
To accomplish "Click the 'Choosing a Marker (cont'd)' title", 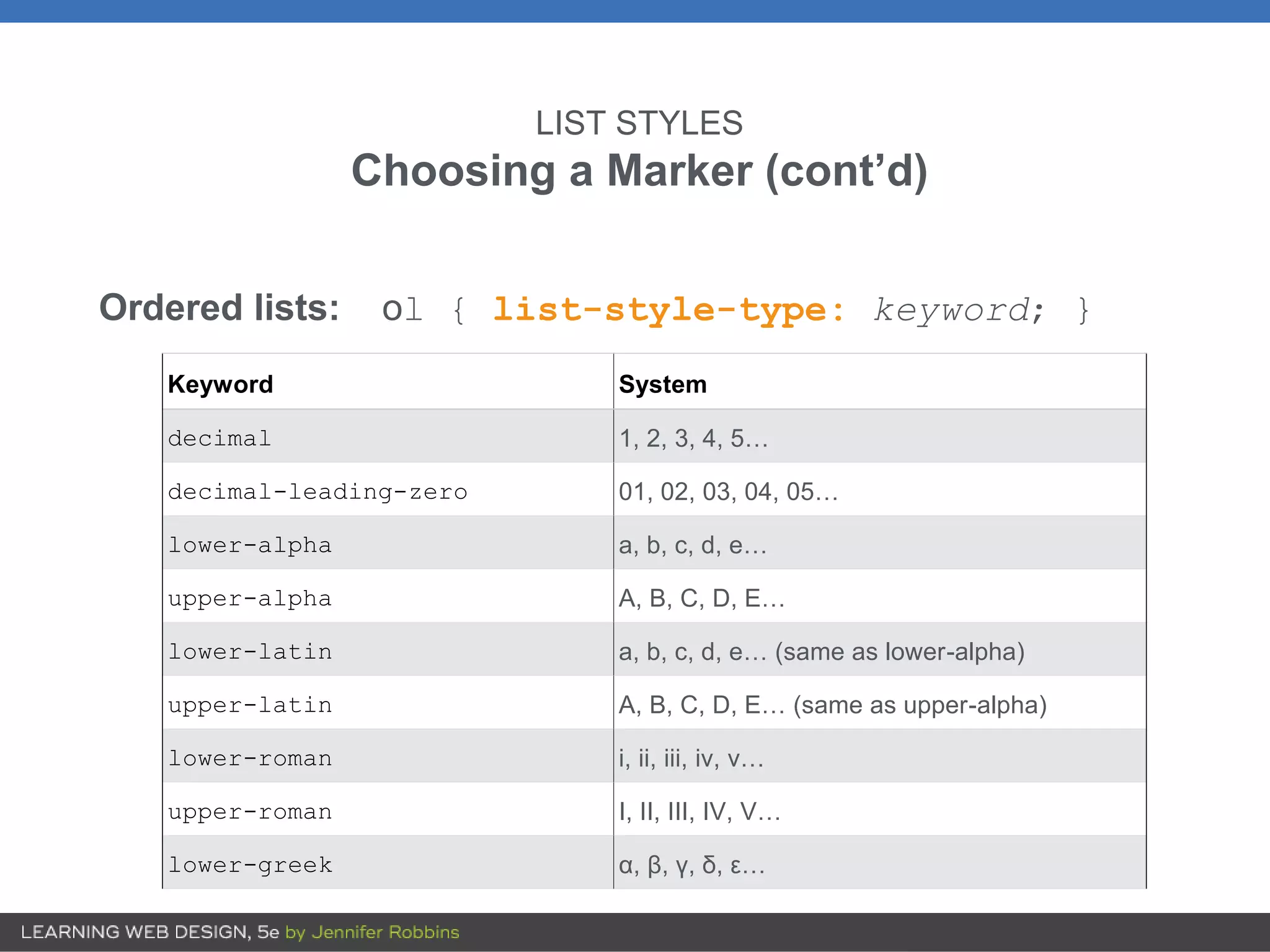I will tap(639, 170).
